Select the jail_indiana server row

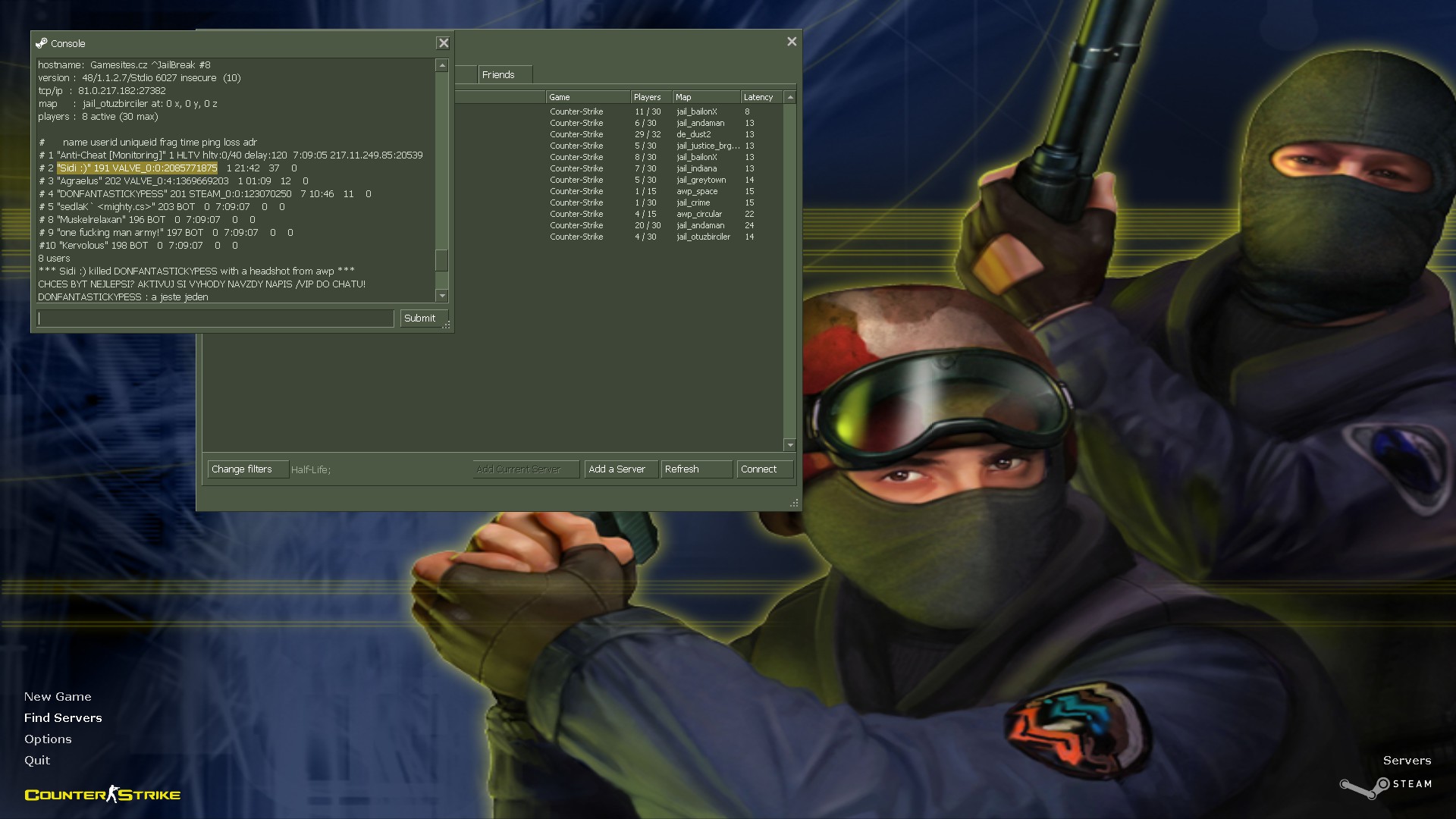[618, 168]
